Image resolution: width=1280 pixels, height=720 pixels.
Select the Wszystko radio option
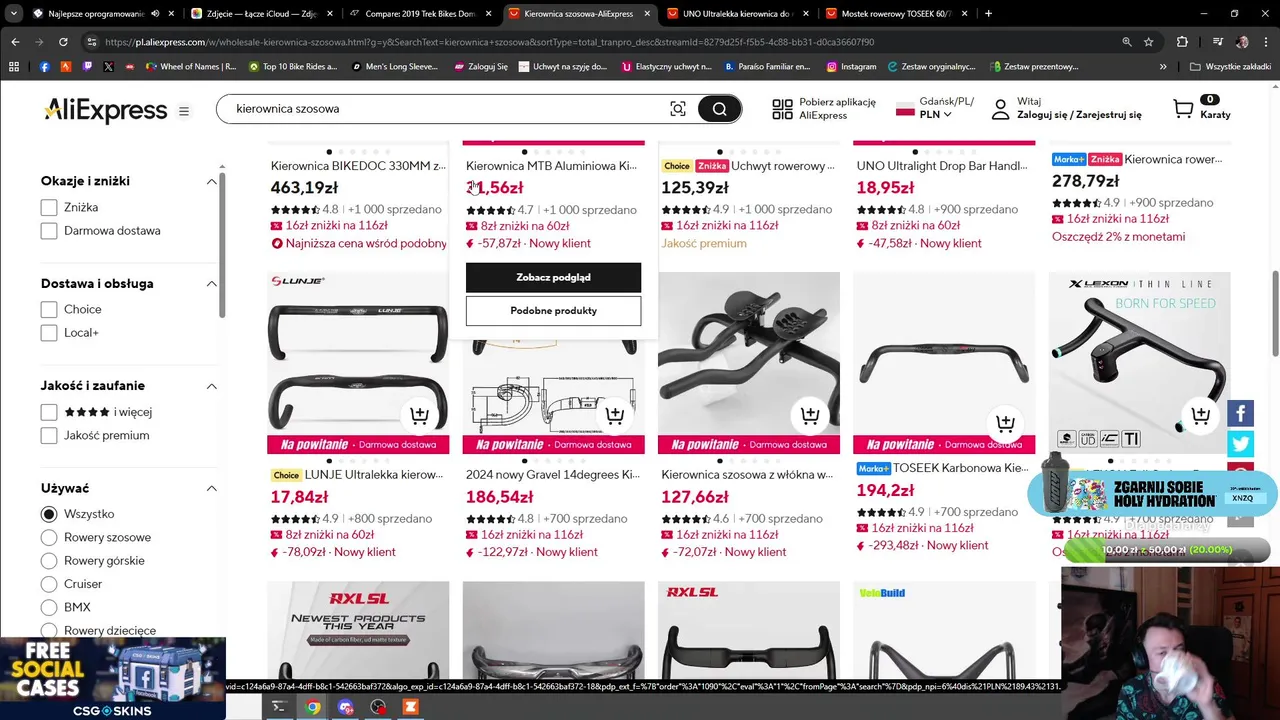click(49, 514)
